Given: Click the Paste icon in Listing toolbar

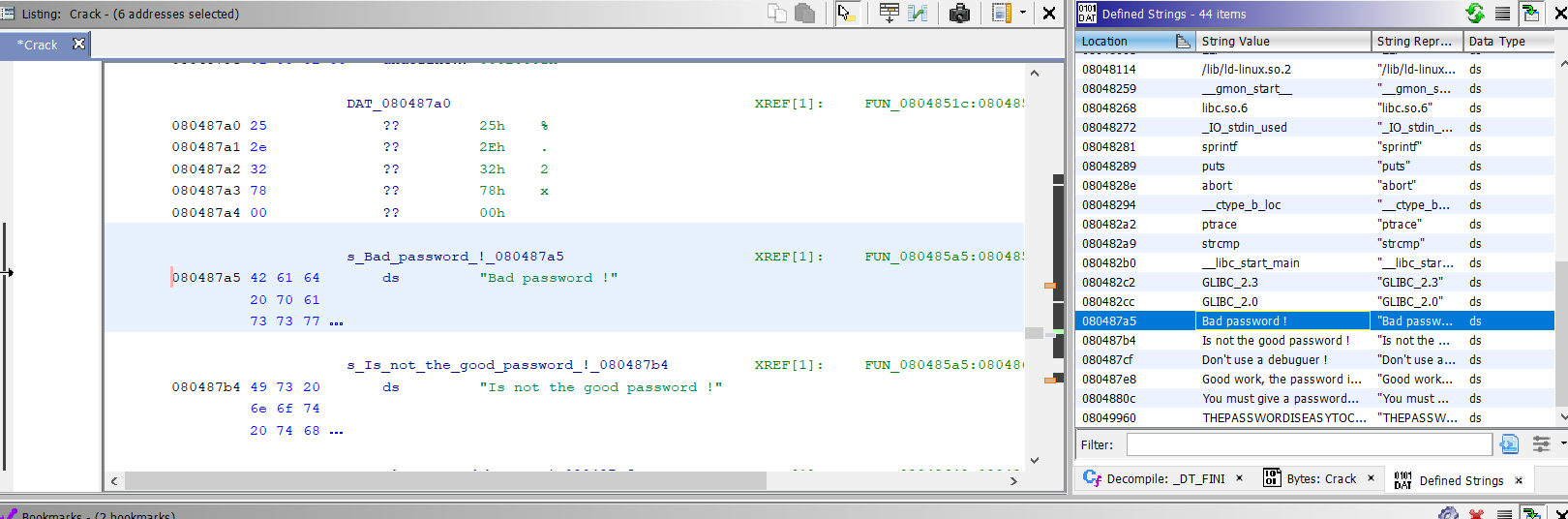Looking at the screenshot, I should coord(804,14).
